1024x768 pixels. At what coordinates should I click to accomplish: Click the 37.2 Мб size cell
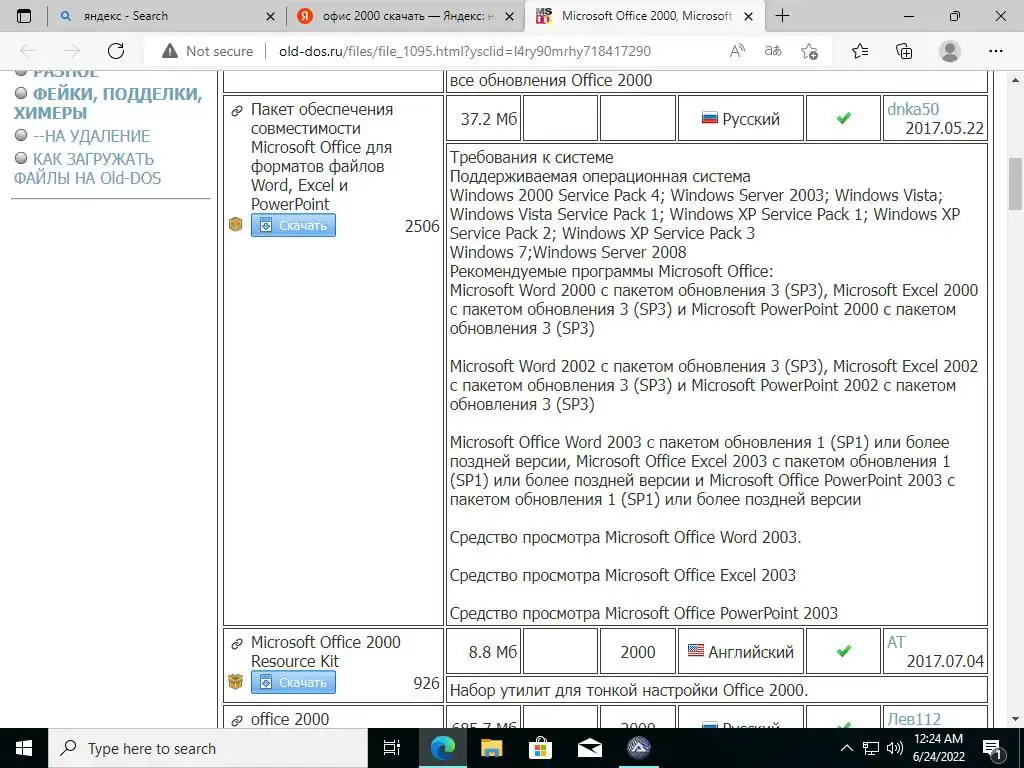point(484,119)
